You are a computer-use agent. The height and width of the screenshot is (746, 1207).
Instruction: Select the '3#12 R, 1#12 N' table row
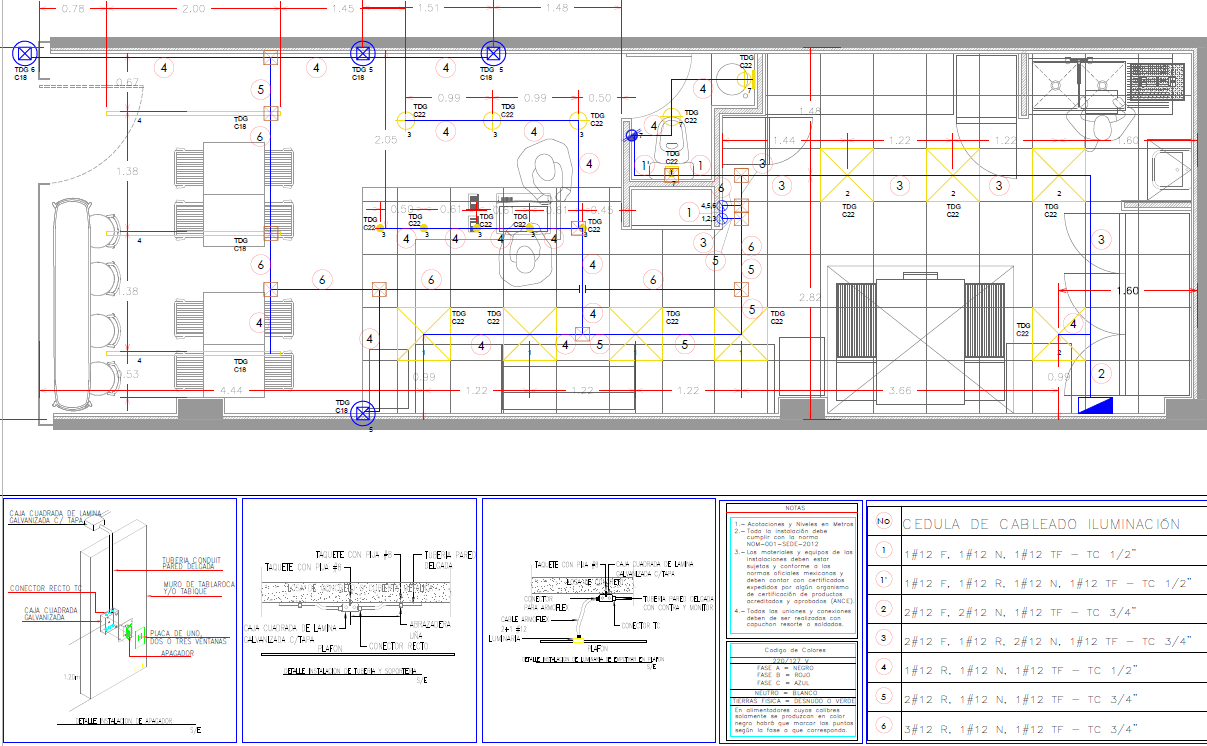(x=1020, y=730)
